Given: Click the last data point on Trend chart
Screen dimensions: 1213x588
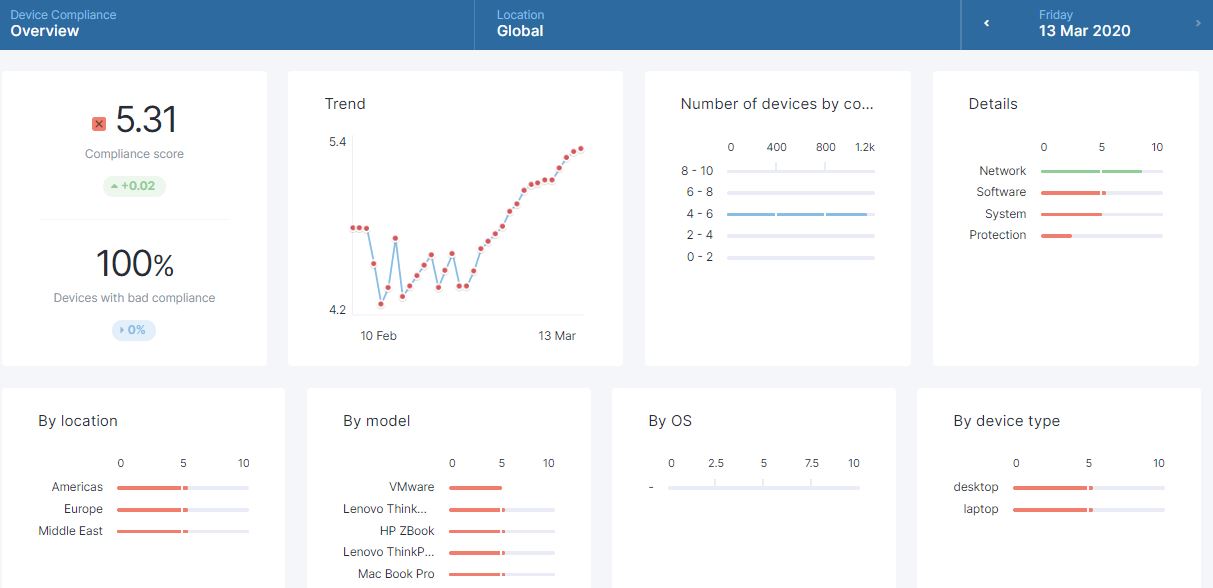Looking at the screenshot, I should coord(581,149).
